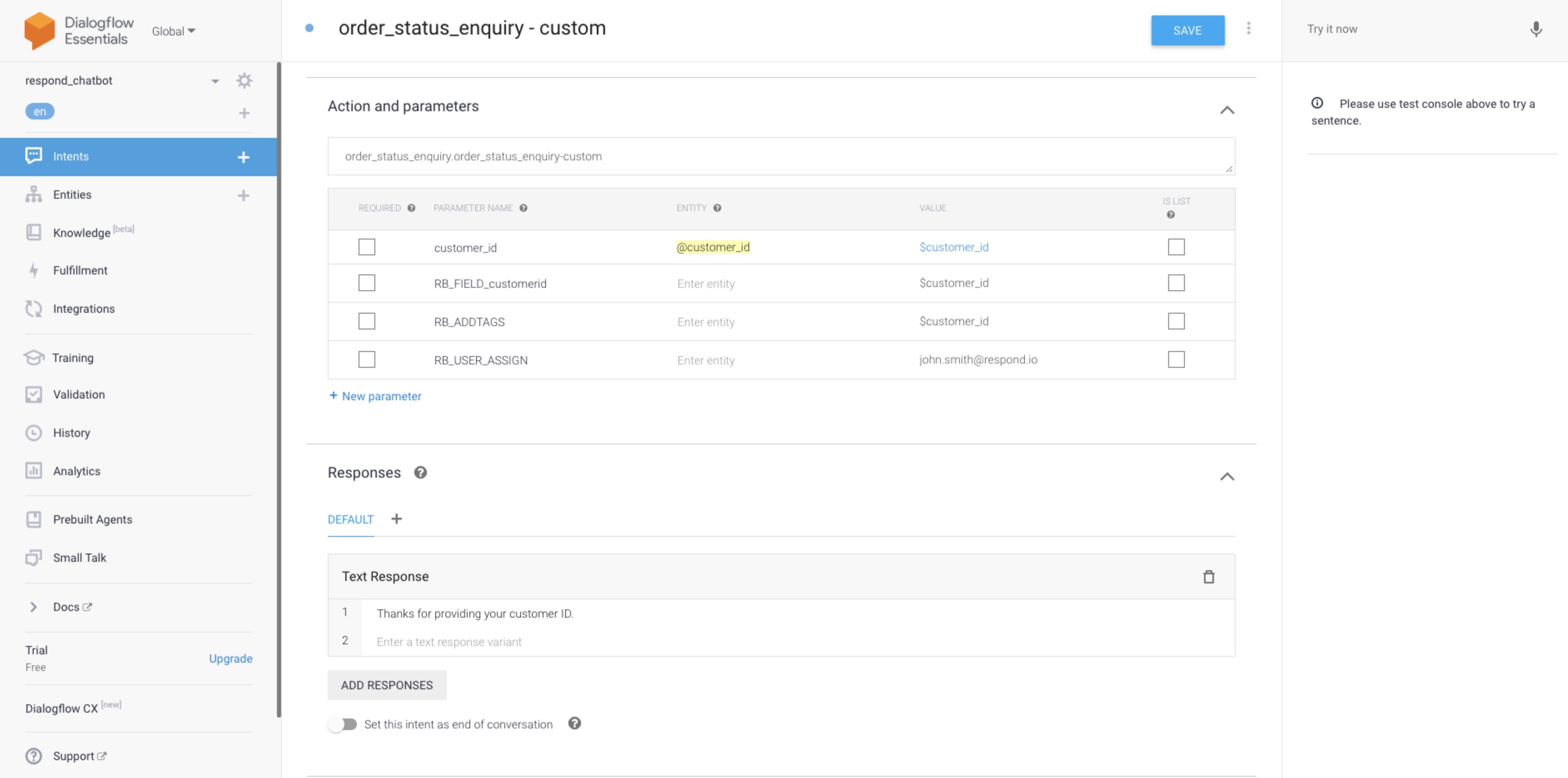Click the Responses help question mark icon
The width and height of the screenshot is (1568, 778).
420,472
